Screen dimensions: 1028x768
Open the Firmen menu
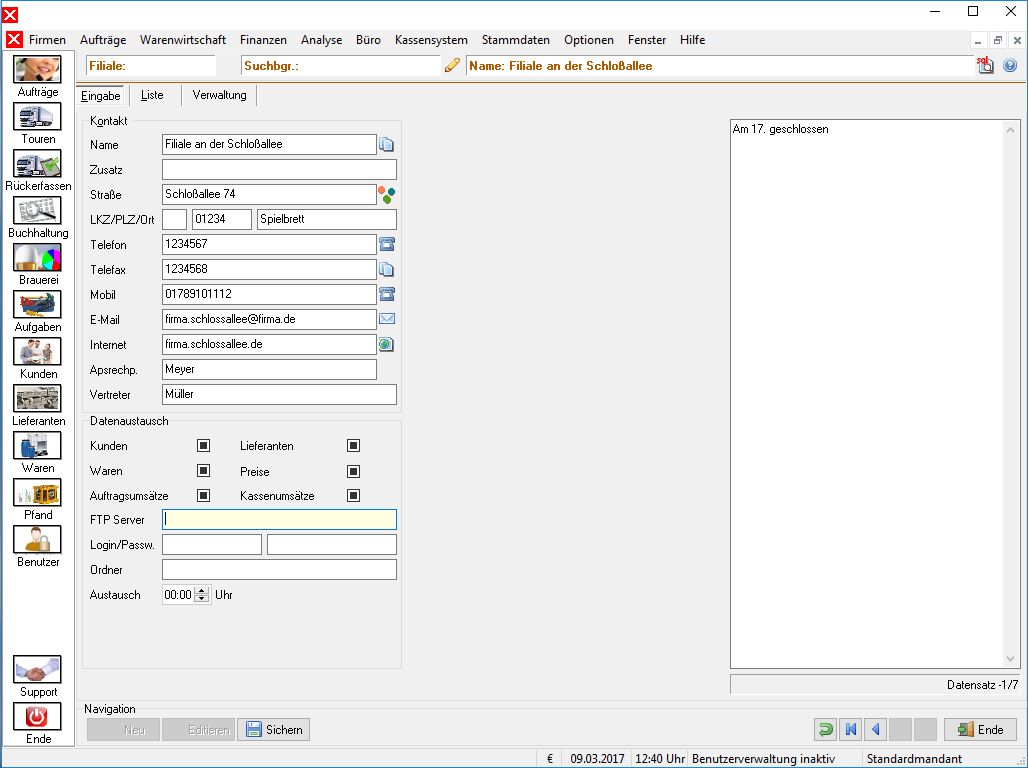click(47, 40)
